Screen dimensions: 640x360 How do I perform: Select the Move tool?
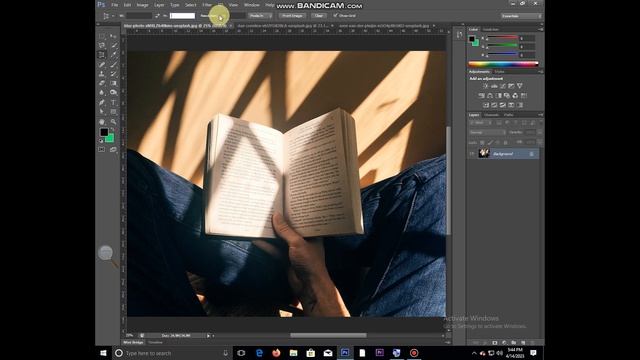[x=113, y=36]
